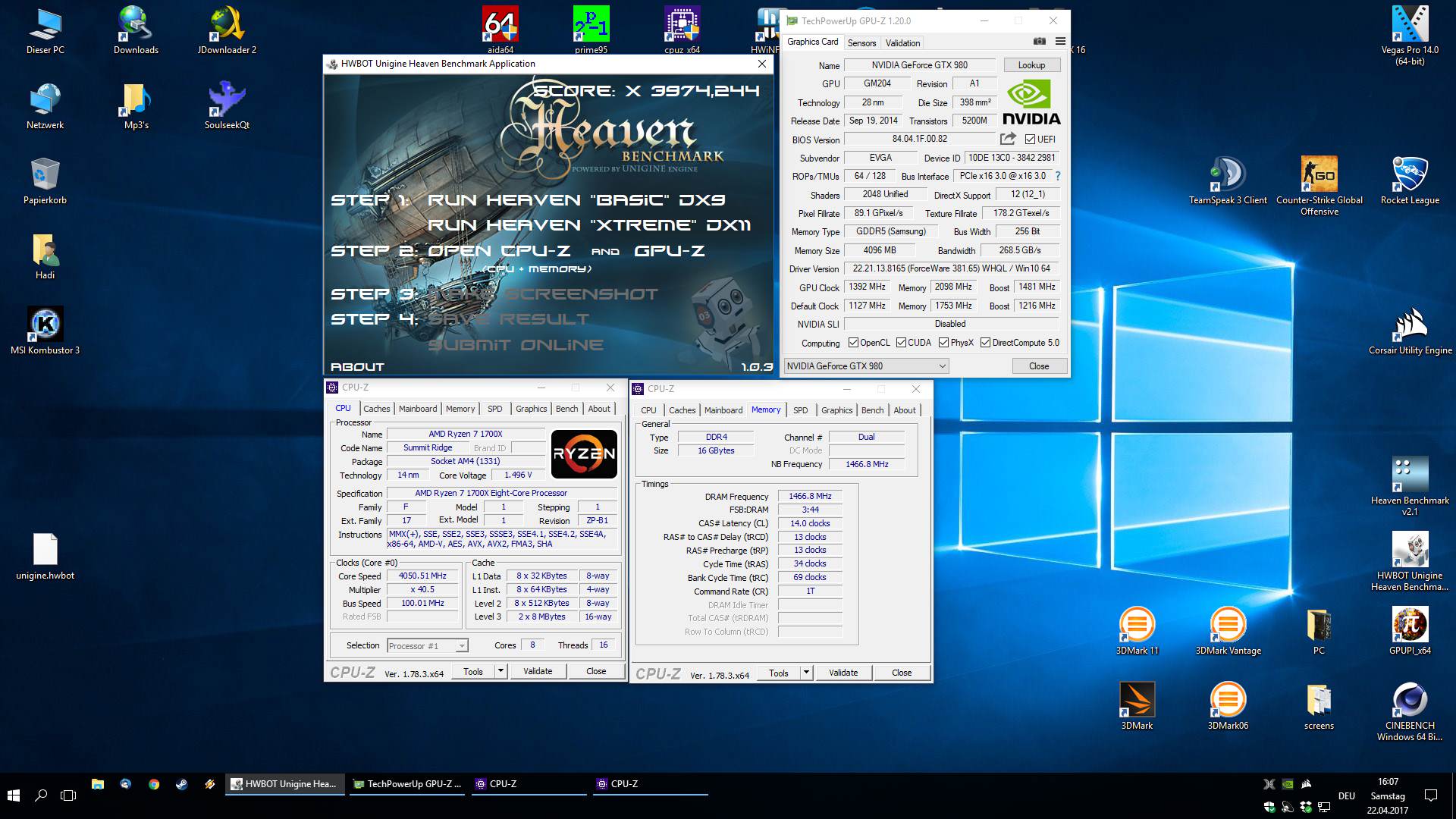Click the Core Speed 4050.51 MHz field

422,576
